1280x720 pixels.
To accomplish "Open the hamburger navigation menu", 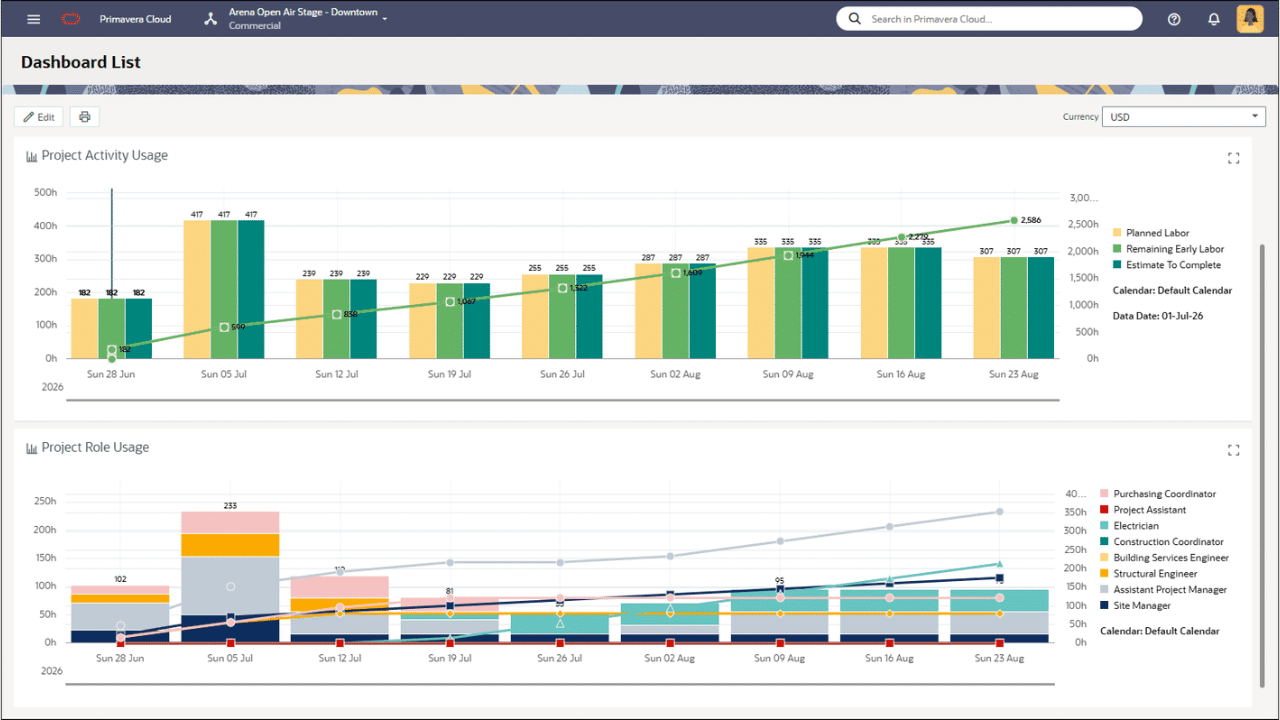I will click(x=34, y=19).
